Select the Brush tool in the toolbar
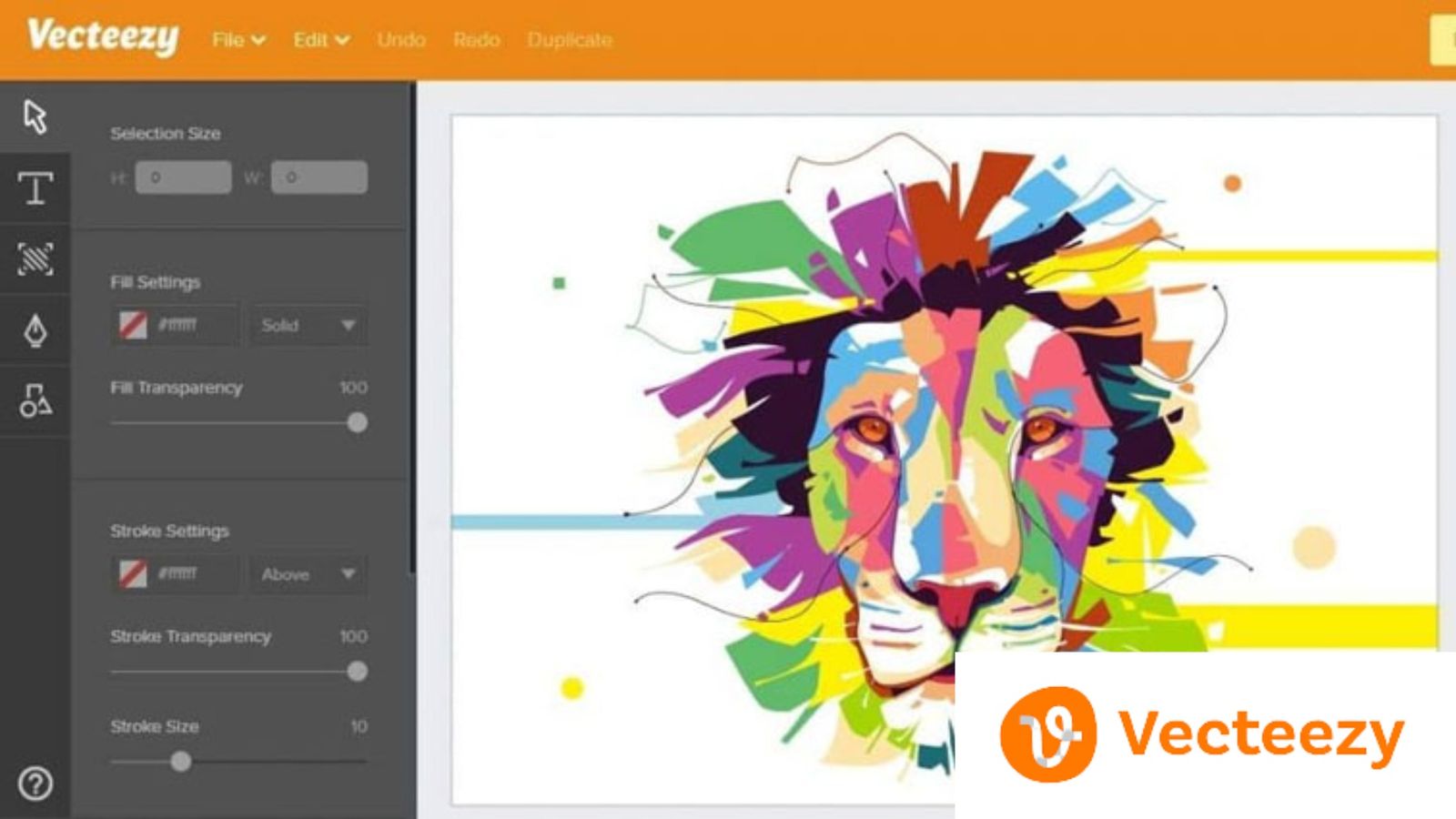The image size is (1456, 819). (35, 258)
